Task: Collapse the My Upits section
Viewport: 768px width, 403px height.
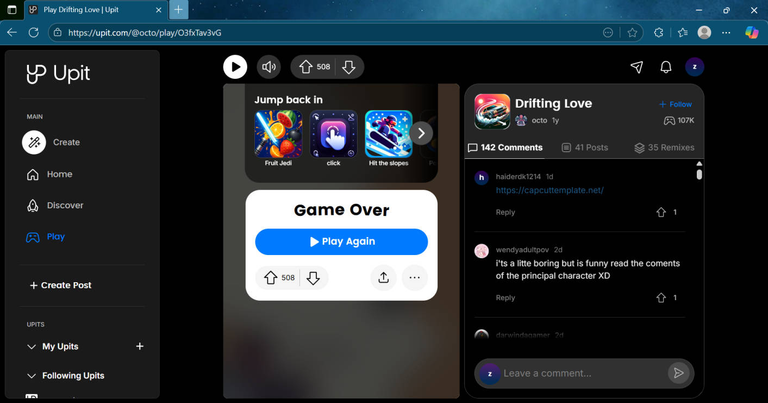Action: coord(31,346)
